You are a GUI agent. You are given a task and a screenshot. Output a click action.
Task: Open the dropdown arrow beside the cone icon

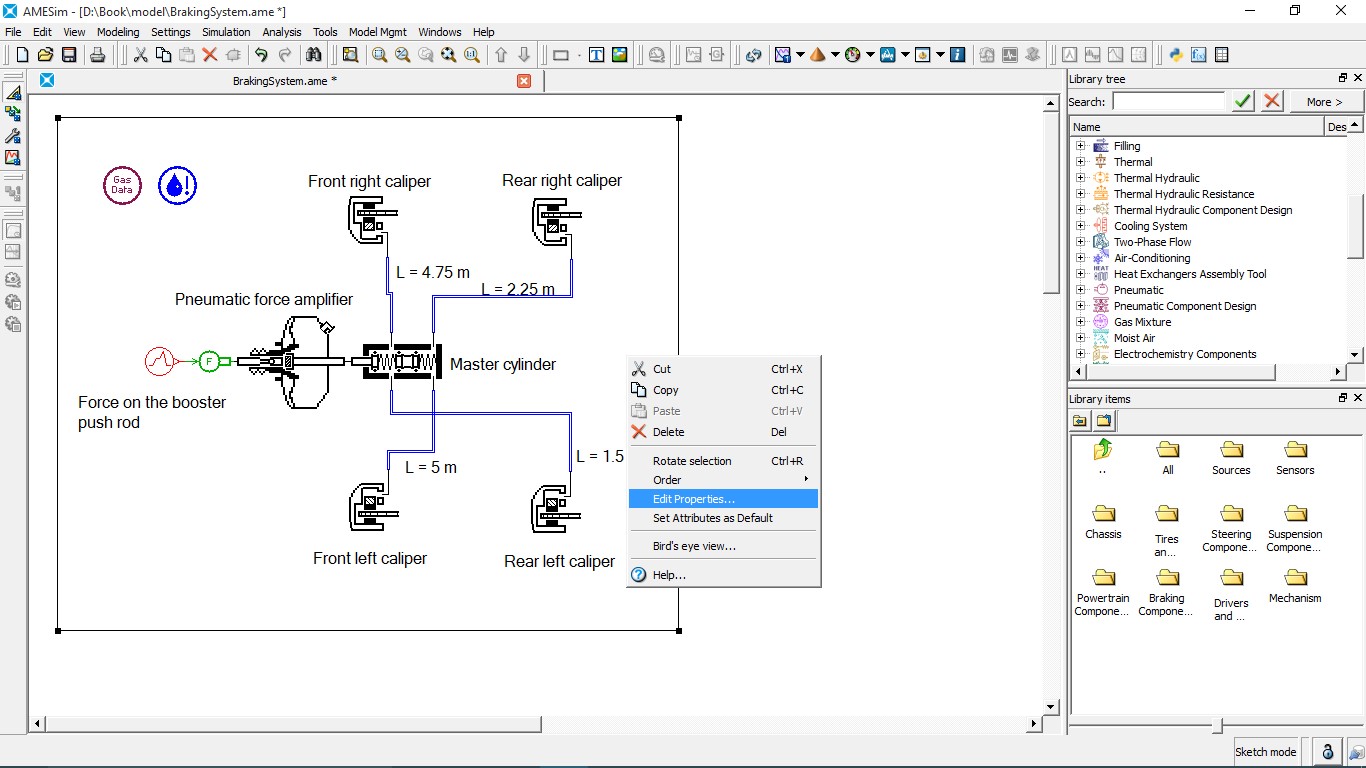[x=834, y=55]
